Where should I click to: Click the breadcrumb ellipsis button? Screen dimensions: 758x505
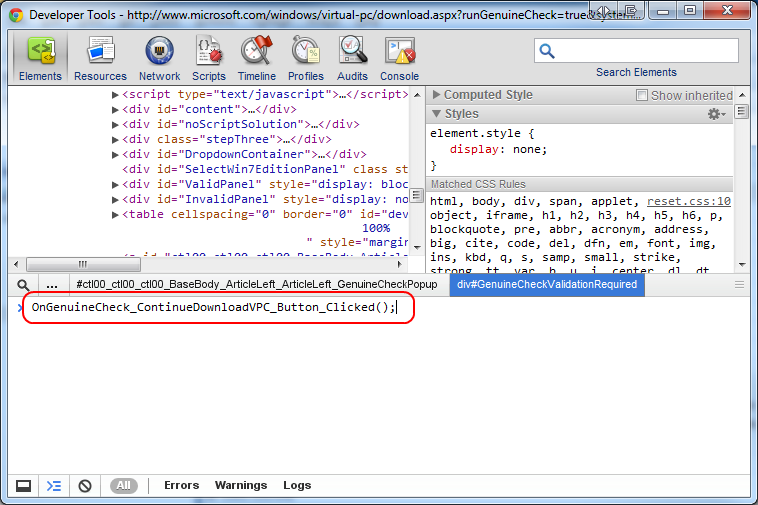pyautogui.click(x=52, y=285)
